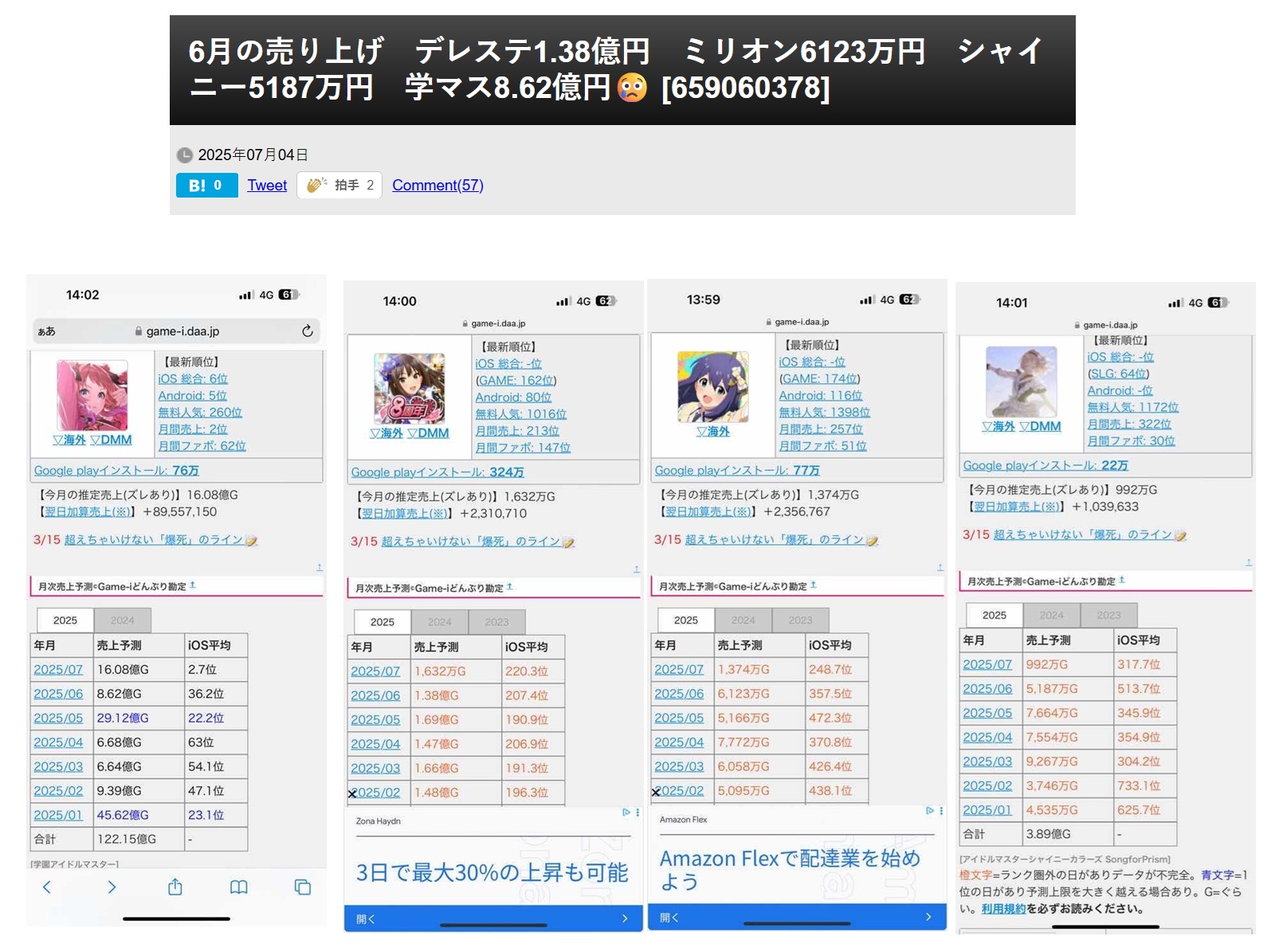Open the GAME: 174位 link
This screenshot has height=952, width=1271.
(x=819, y=378)
